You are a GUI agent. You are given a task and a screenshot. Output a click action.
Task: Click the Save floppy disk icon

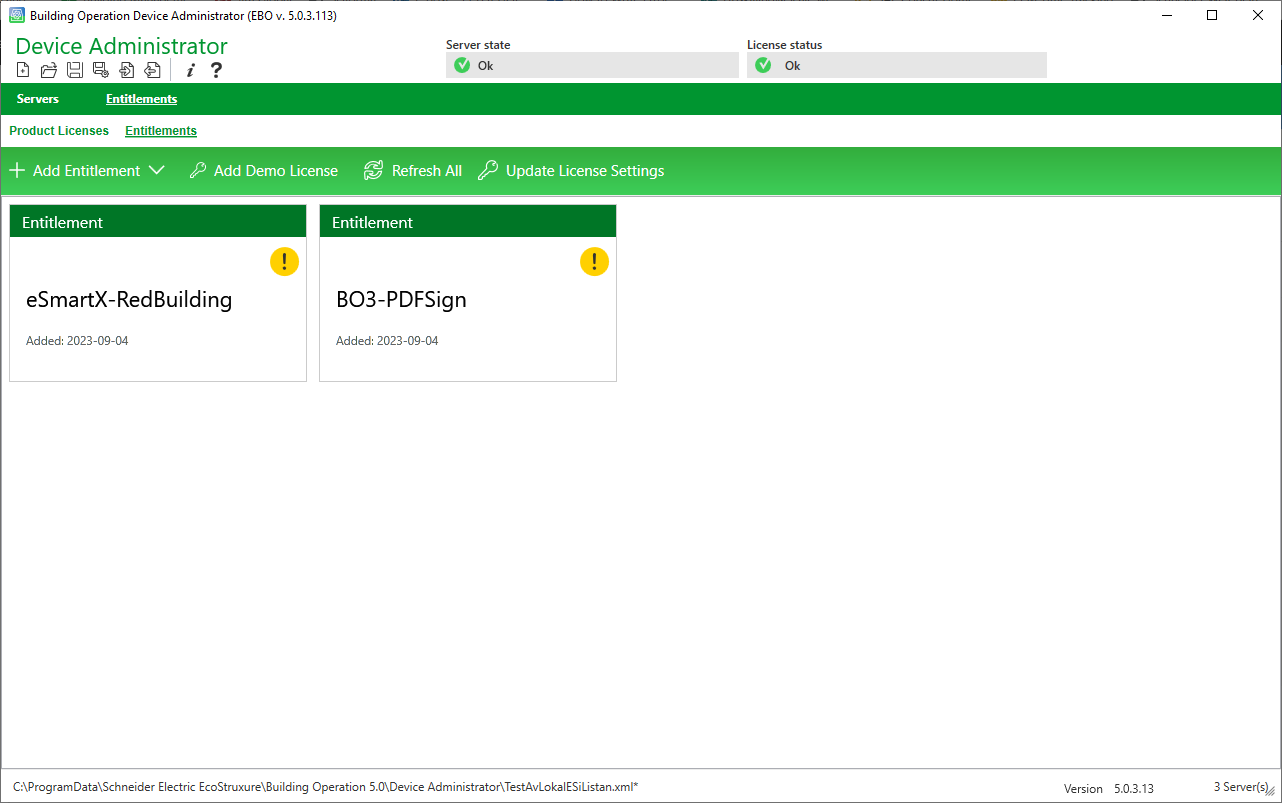pos(75,70)
